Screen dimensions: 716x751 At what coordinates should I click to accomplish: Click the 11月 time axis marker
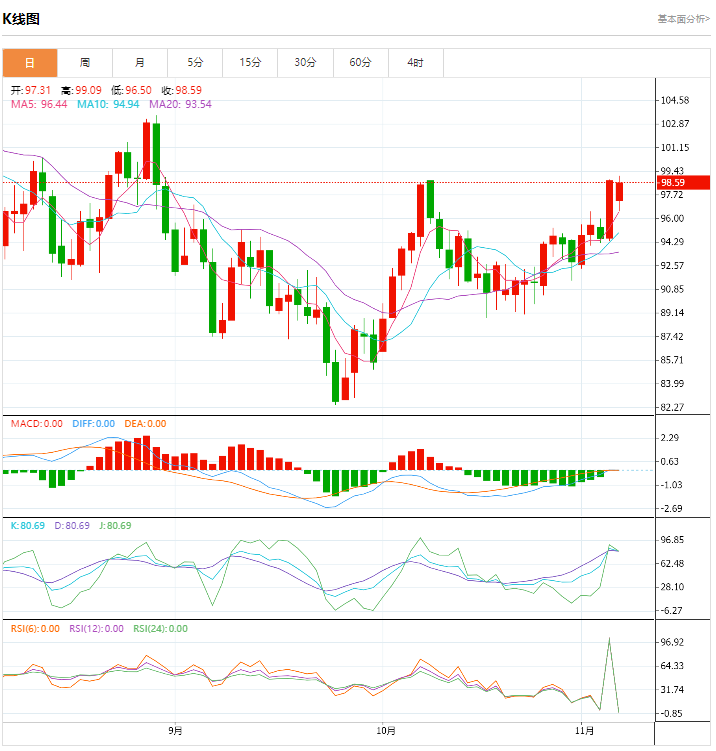pos(584,731)
